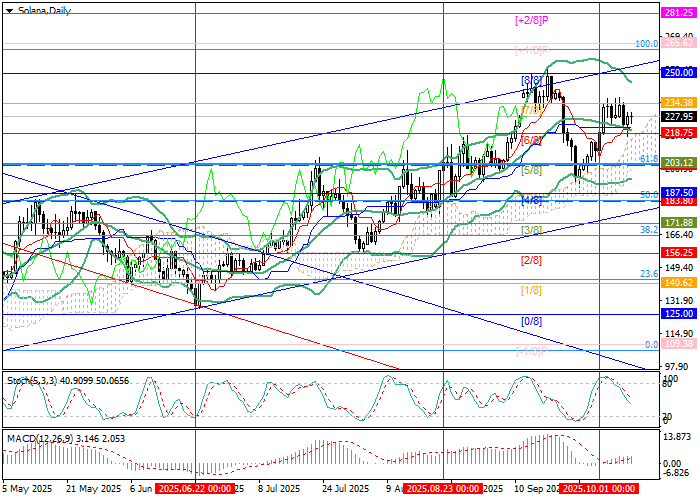Click the [4/8] Murrey level label
This screenshot has height=500, width=700.
[531, 200]
